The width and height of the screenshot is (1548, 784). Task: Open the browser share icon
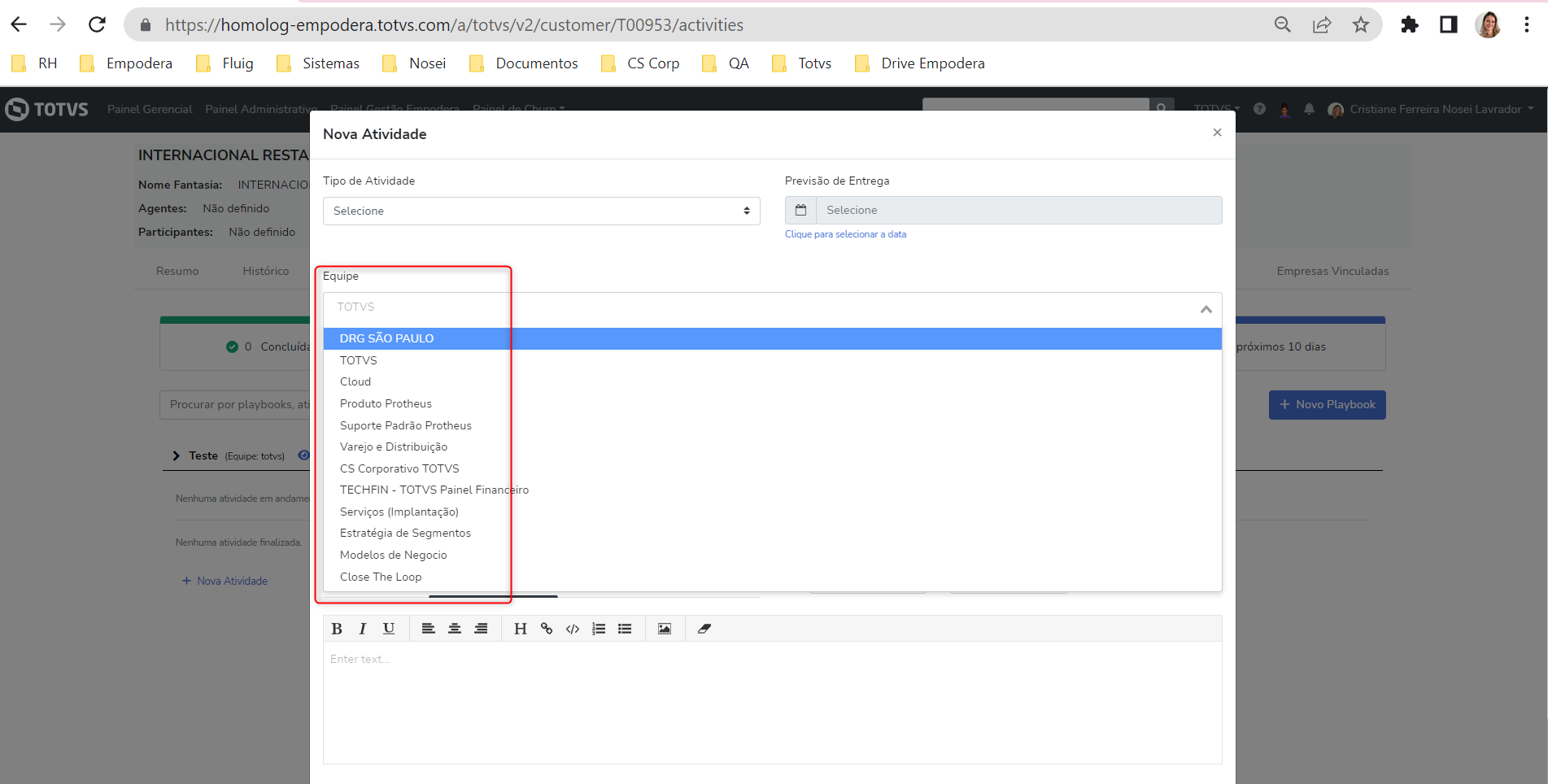pos(1322,25)
